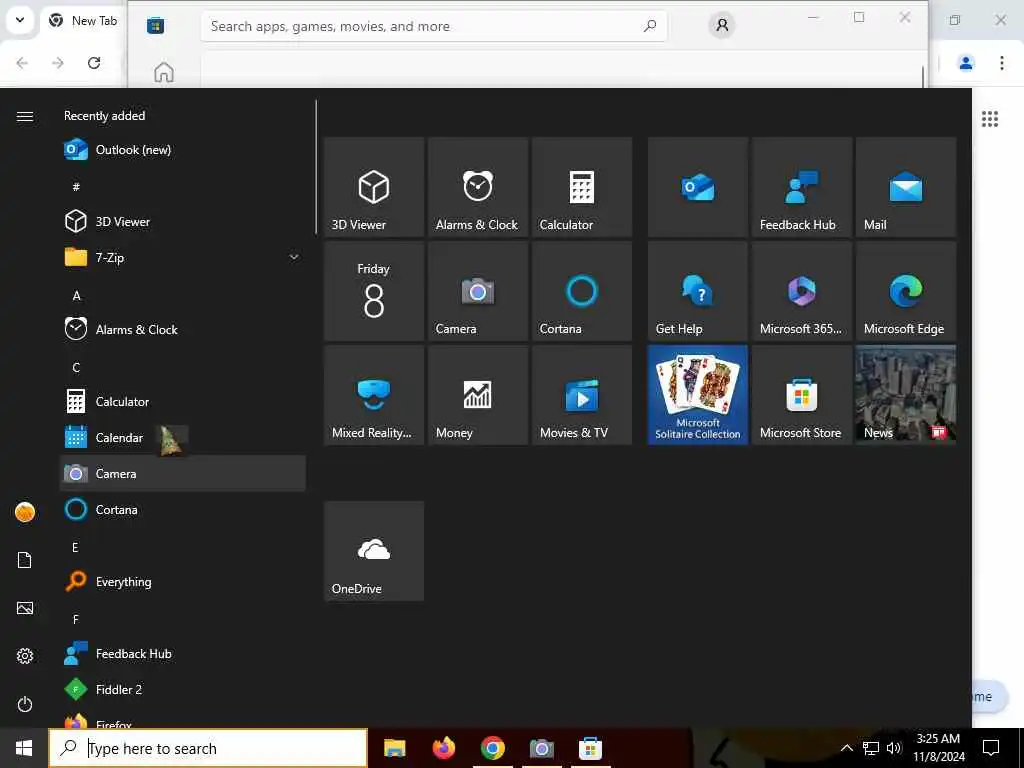Open the Alarms & Clock tile
Screen dimensions: 1024x768
pyautogui.click(x=477, y=187)
